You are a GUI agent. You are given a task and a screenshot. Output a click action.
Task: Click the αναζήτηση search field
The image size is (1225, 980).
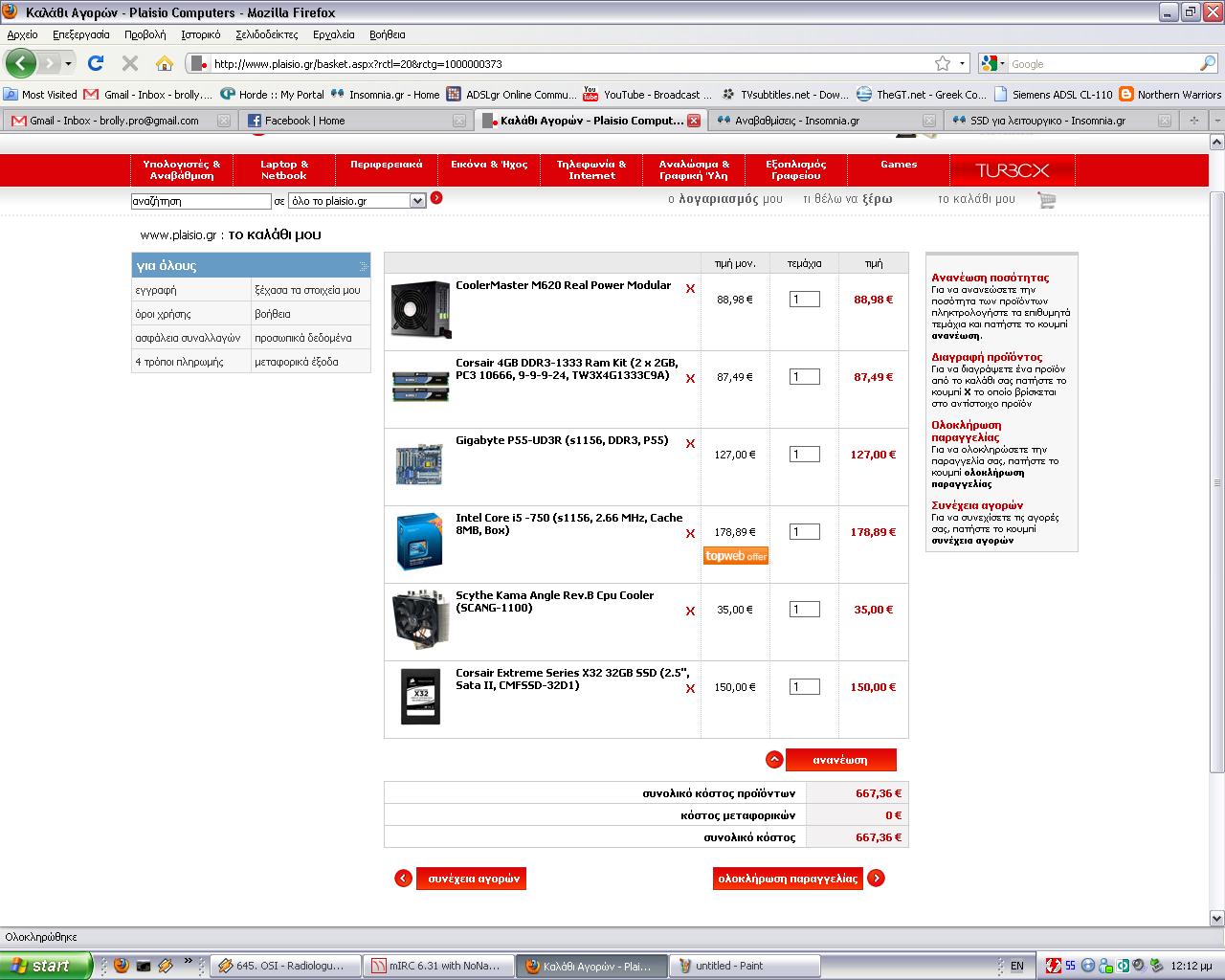point(201,201)
